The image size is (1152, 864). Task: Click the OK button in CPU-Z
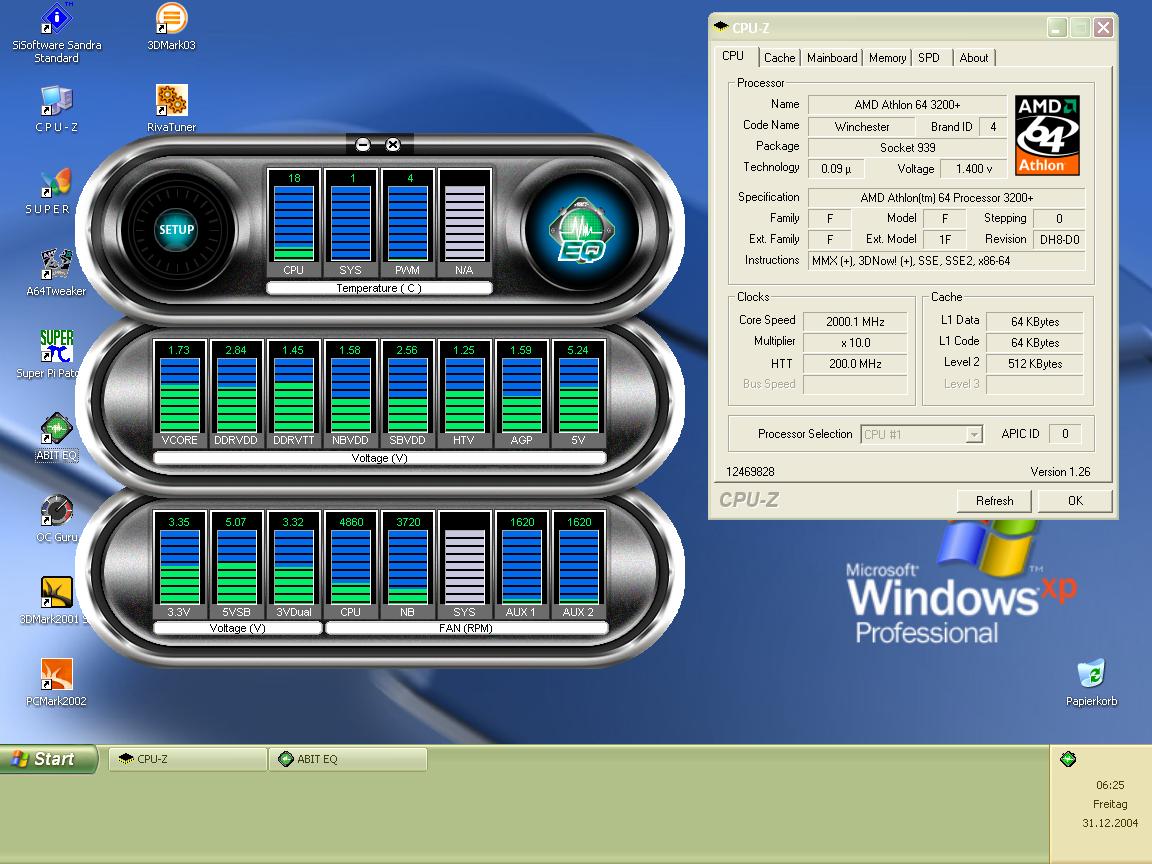coord(1075,500)
